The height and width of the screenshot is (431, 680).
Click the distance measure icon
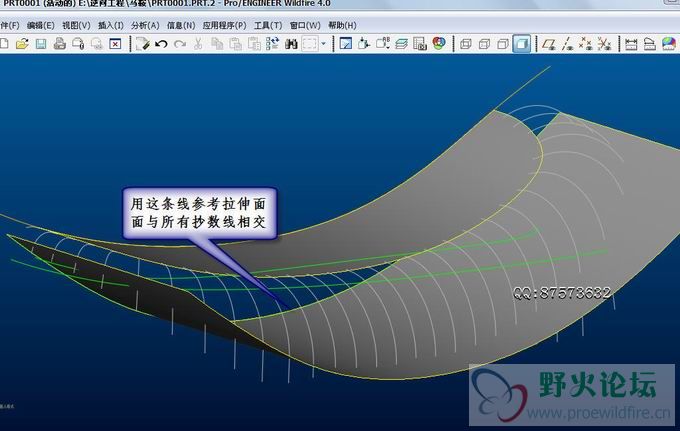(631, 43)
